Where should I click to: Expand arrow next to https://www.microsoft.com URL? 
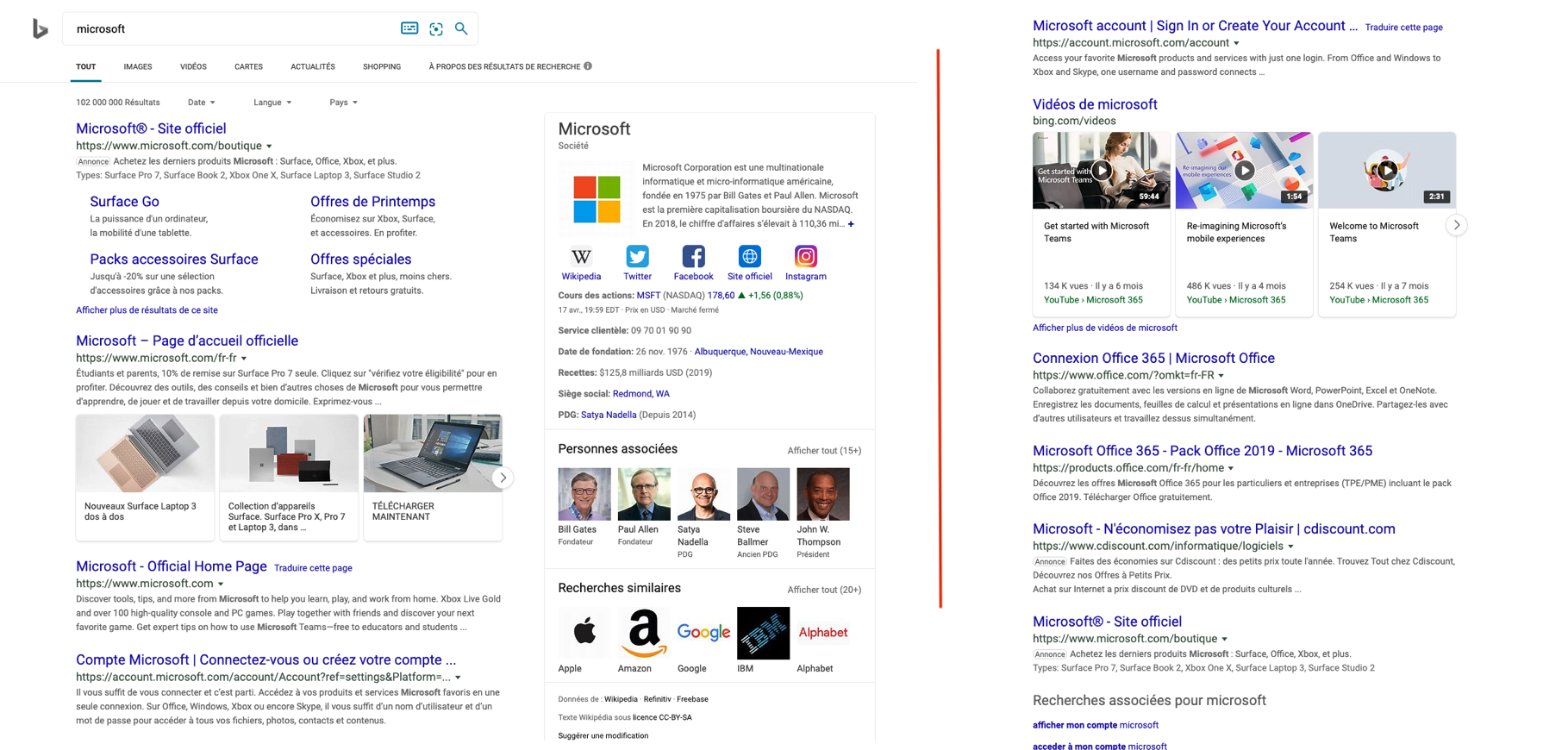[x=221, y=584]
